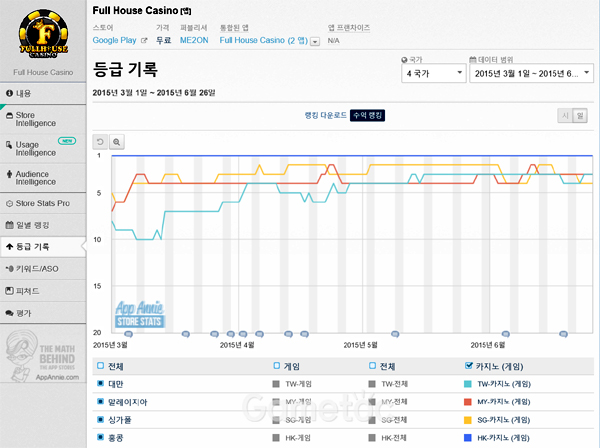Open Store Stats Pro in sidebar
This screenshot has height=448, width=600.
point(40,203)
